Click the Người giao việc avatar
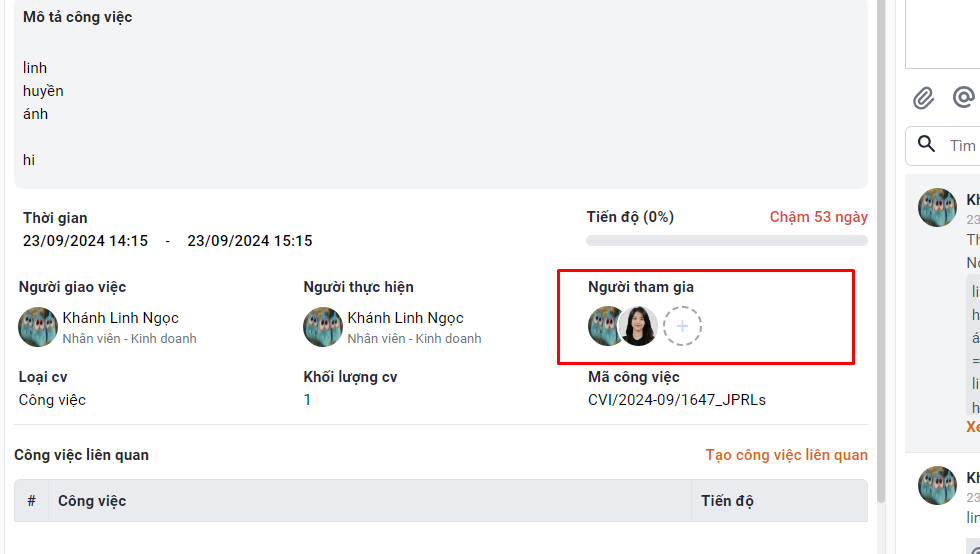 click(38, 327)
